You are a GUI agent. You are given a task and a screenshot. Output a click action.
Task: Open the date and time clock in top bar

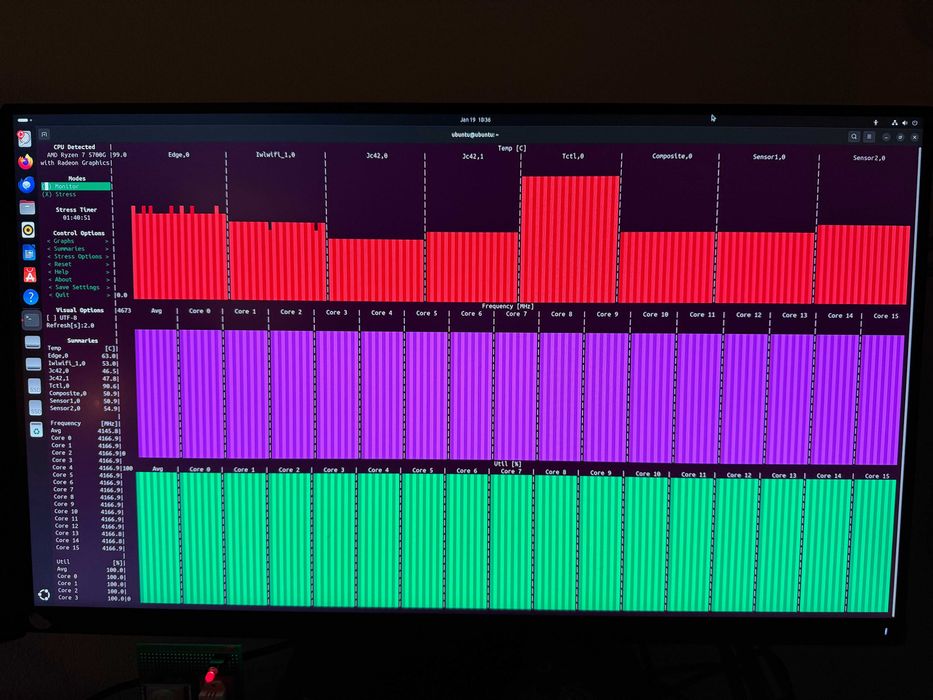(x=475, y=120)
